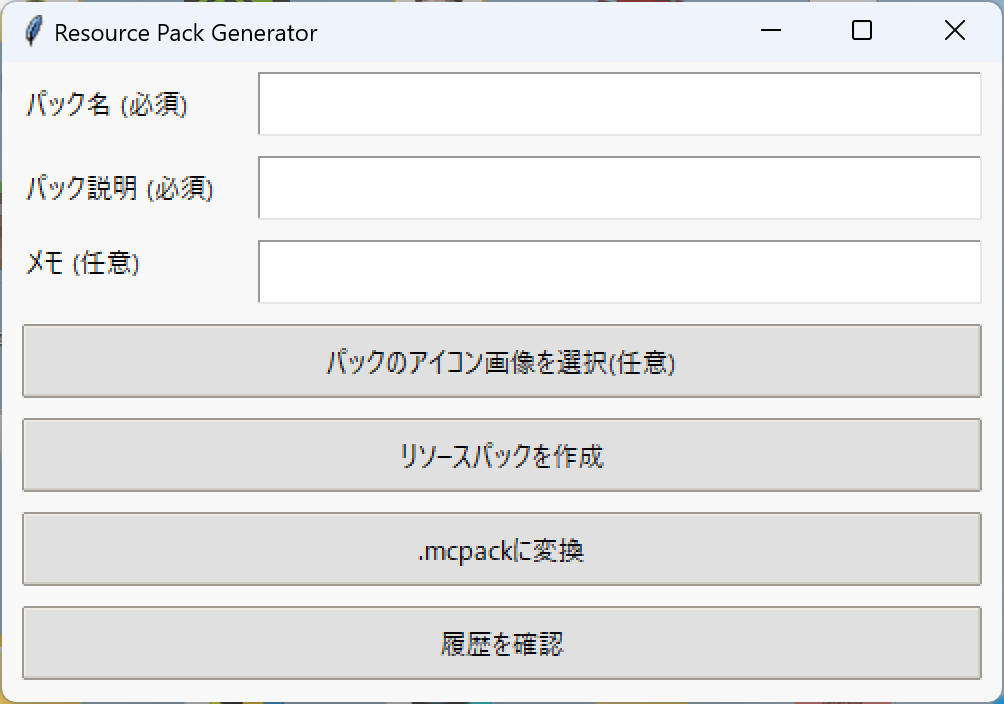1004x704 pixels.
Task: Create the resource pack with the create button
Action: (501, 455)
